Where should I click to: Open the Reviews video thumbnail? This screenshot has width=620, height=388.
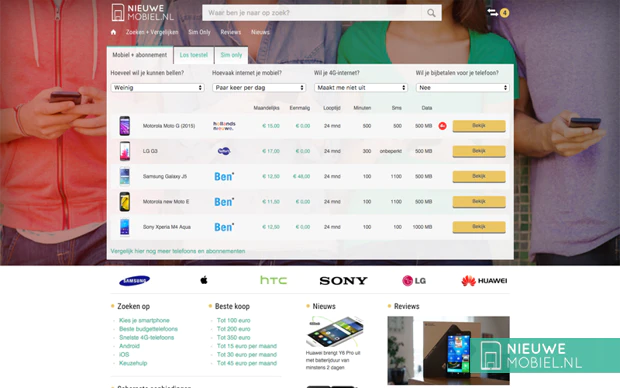click(x=448, y=350)
